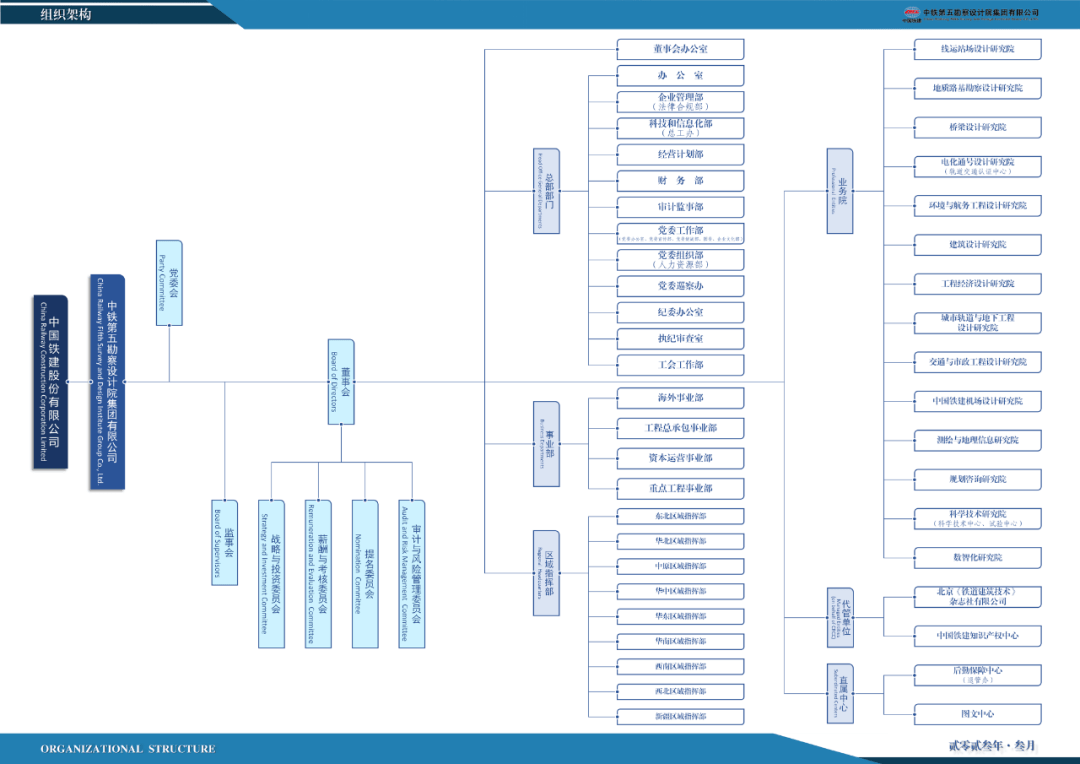Screen dimensions: 1080x764
Task: Select the 华中区域指挥部 box
Action: (681, 591)
